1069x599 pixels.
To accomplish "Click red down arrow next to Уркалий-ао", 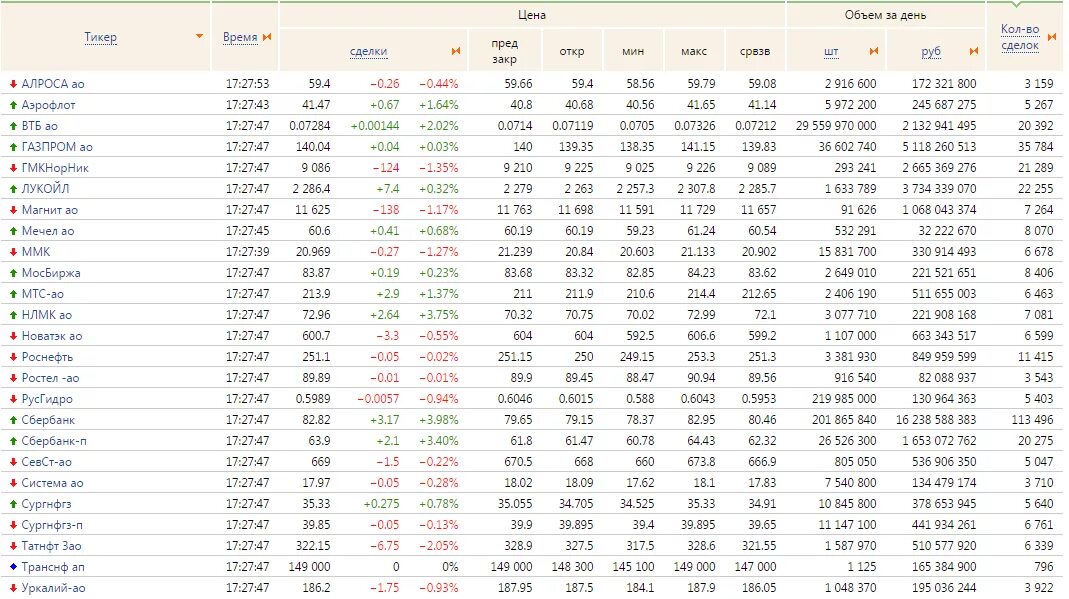I will (13, 587).
